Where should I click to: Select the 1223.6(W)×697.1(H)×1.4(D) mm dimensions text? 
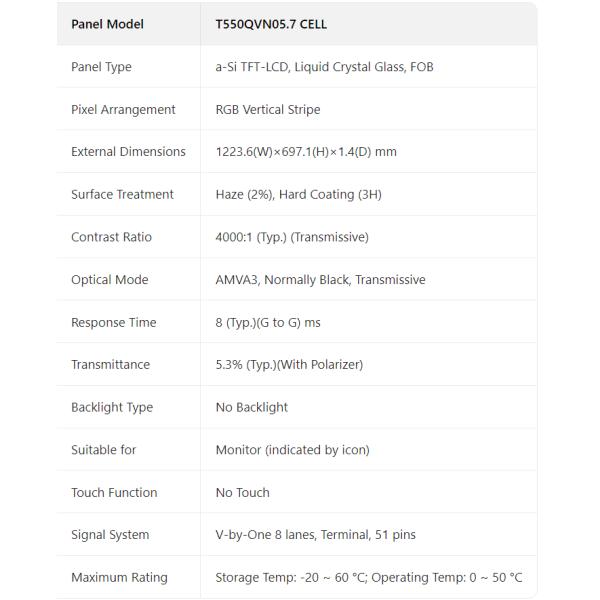click(306, 152)
